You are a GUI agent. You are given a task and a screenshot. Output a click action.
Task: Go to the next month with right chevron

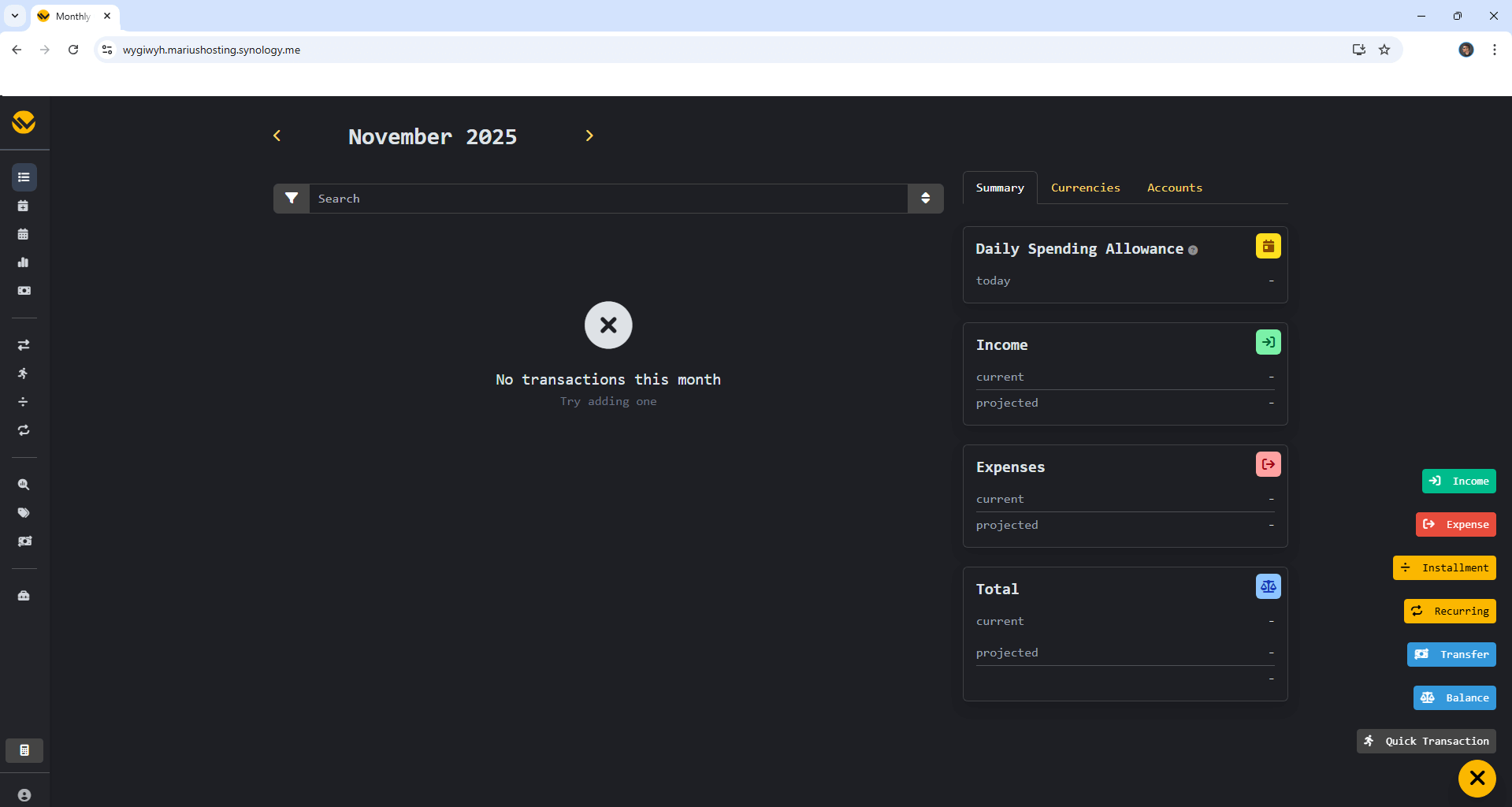[x=589, y=136]
